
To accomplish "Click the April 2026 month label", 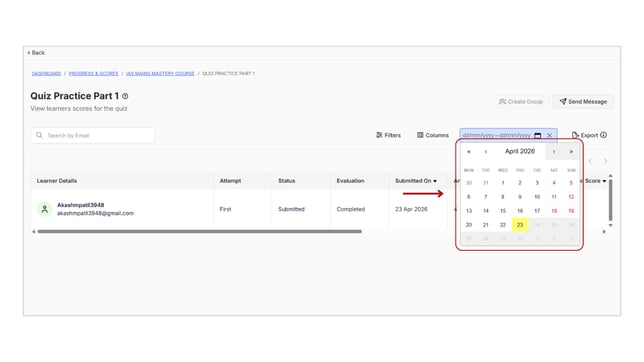I will 520,151.
